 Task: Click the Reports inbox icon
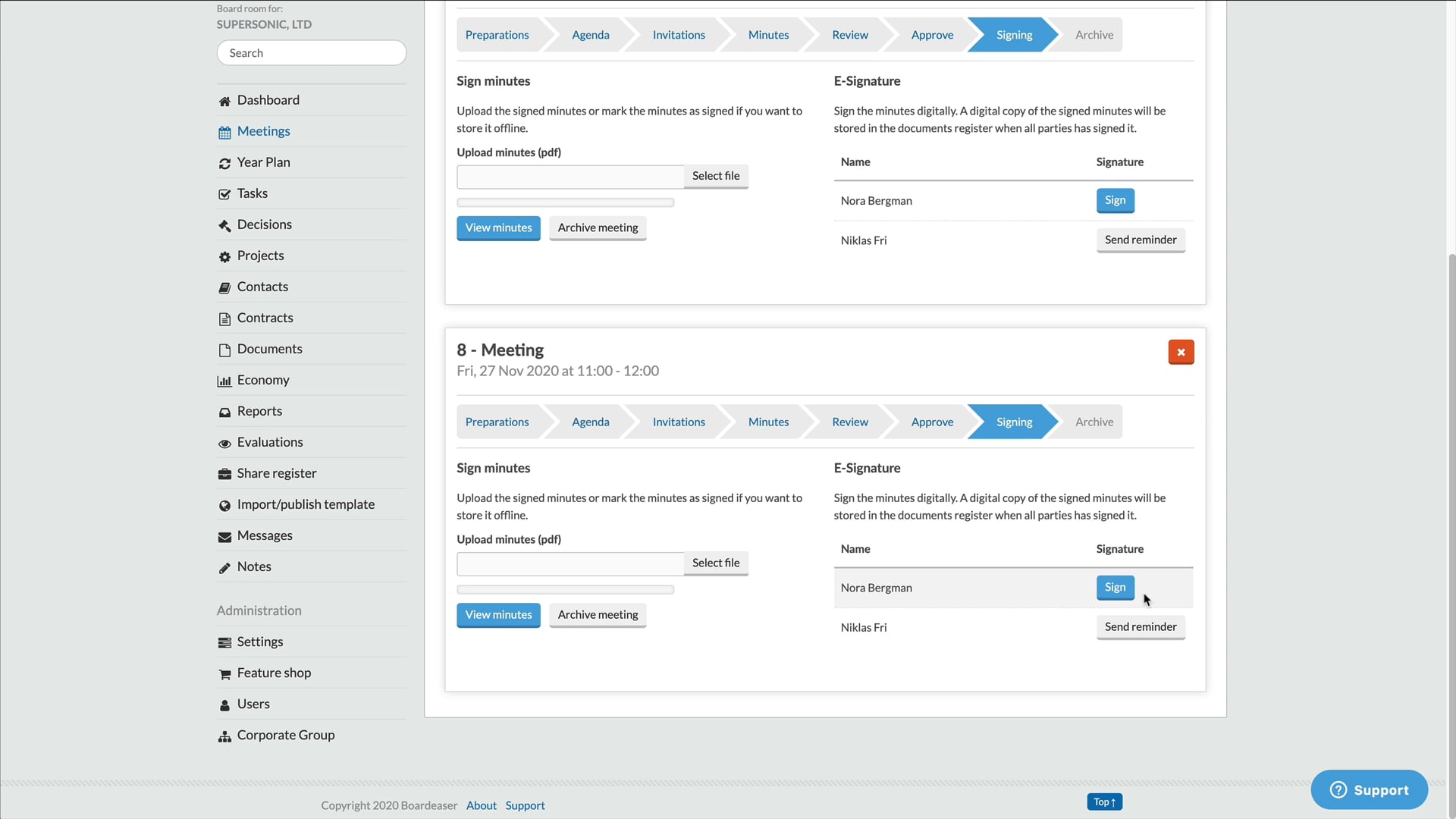224,412
